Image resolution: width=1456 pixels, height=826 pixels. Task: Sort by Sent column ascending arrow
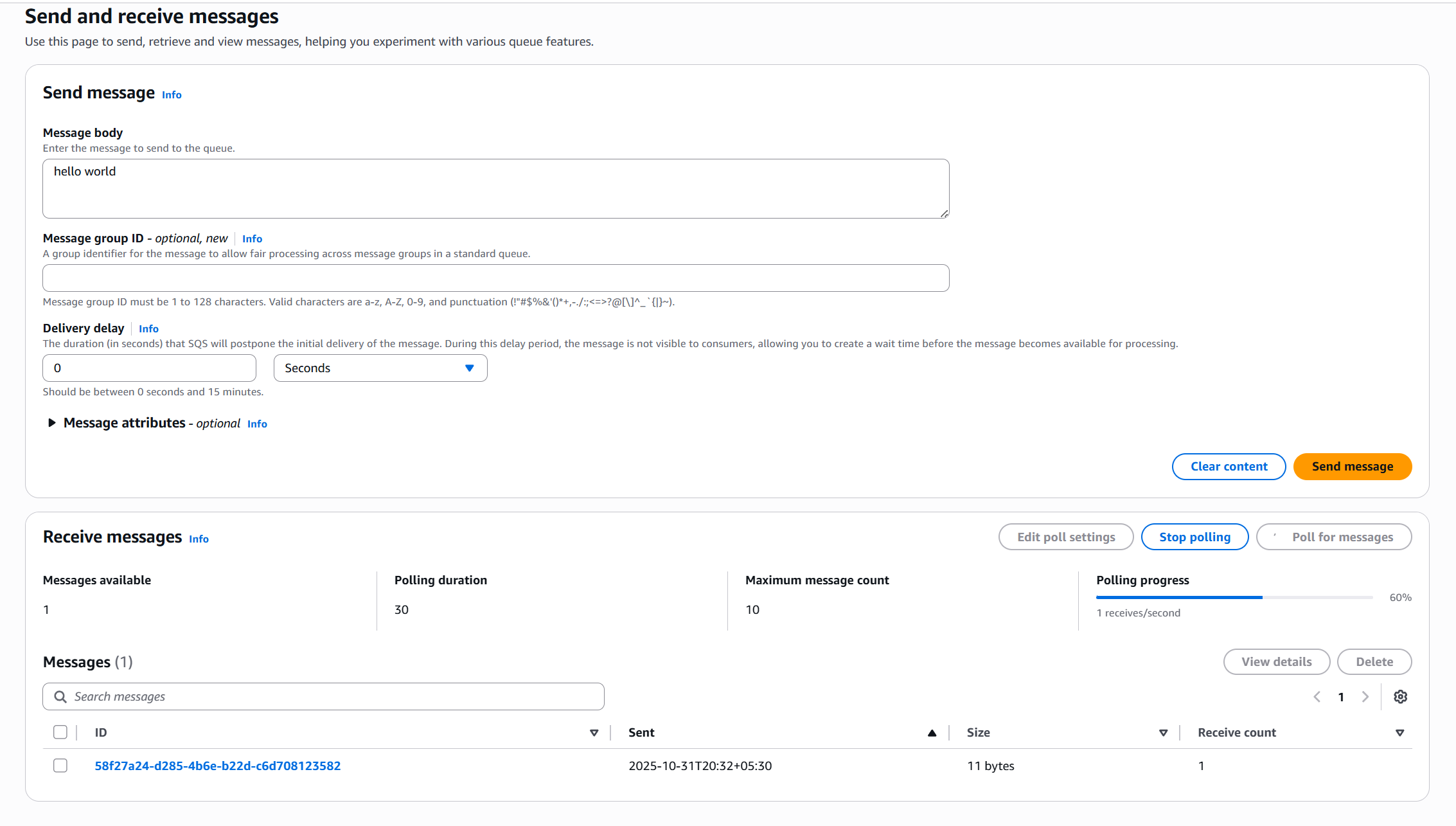click(932, 733)
